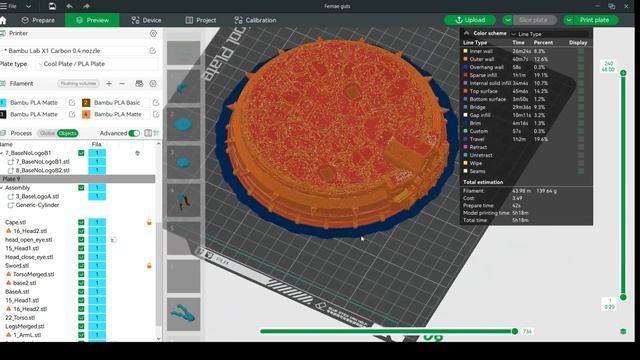Switch to the Preview tab

point(92,20)
